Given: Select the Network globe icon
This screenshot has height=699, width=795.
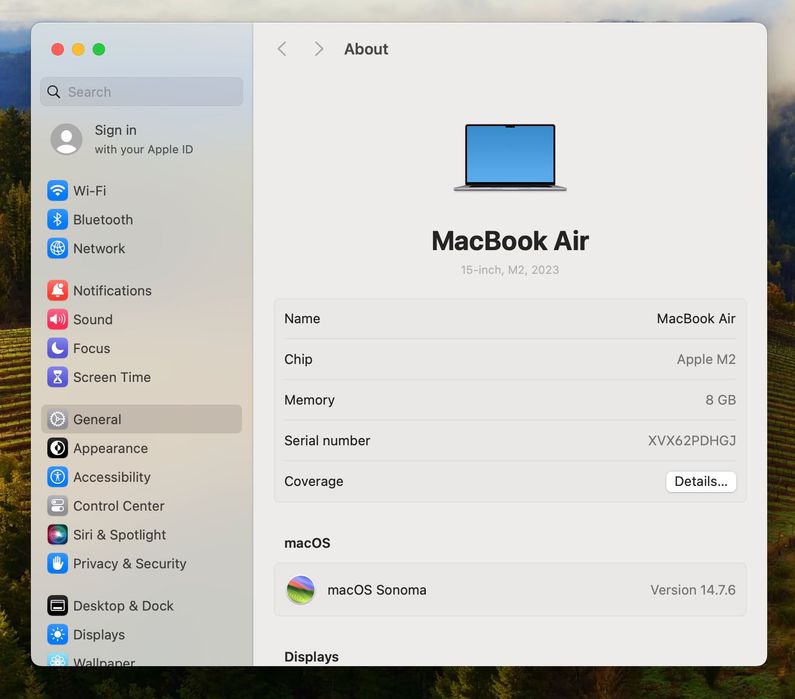Looking at the screenshot, I should [57, 248].
